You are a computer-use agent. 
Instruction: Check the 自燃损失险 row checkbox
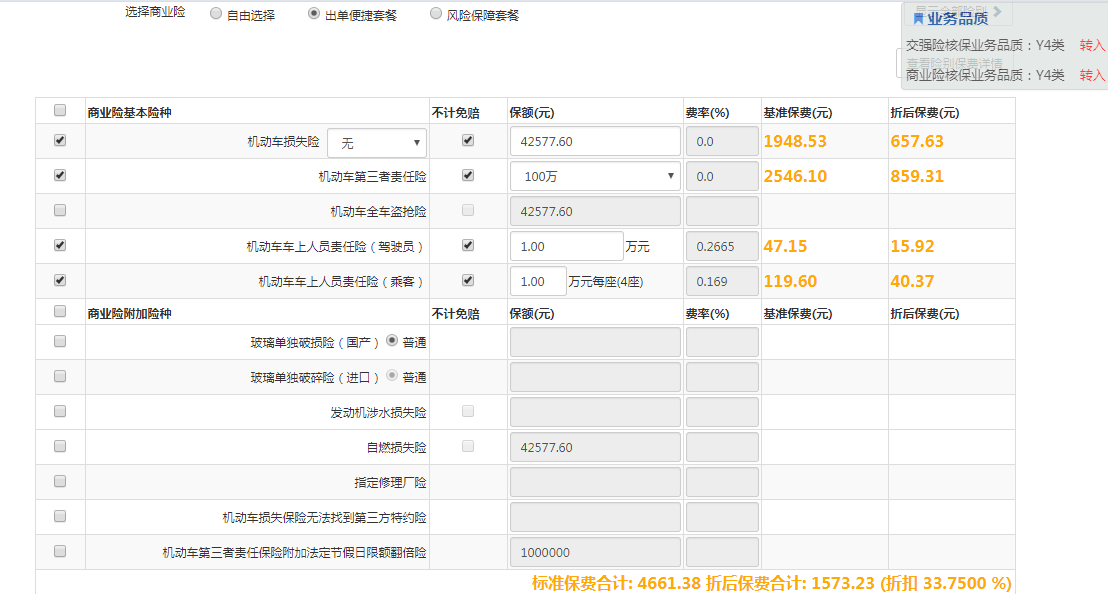click(x=60, y=446)
